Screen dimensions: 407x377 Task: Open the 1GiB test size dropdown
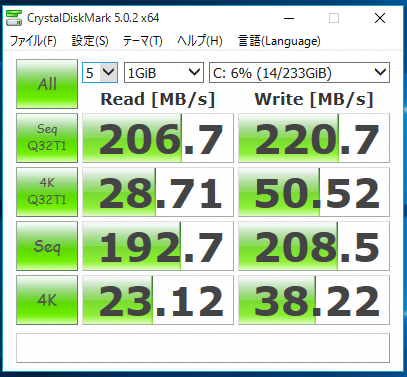coord(164,73)
